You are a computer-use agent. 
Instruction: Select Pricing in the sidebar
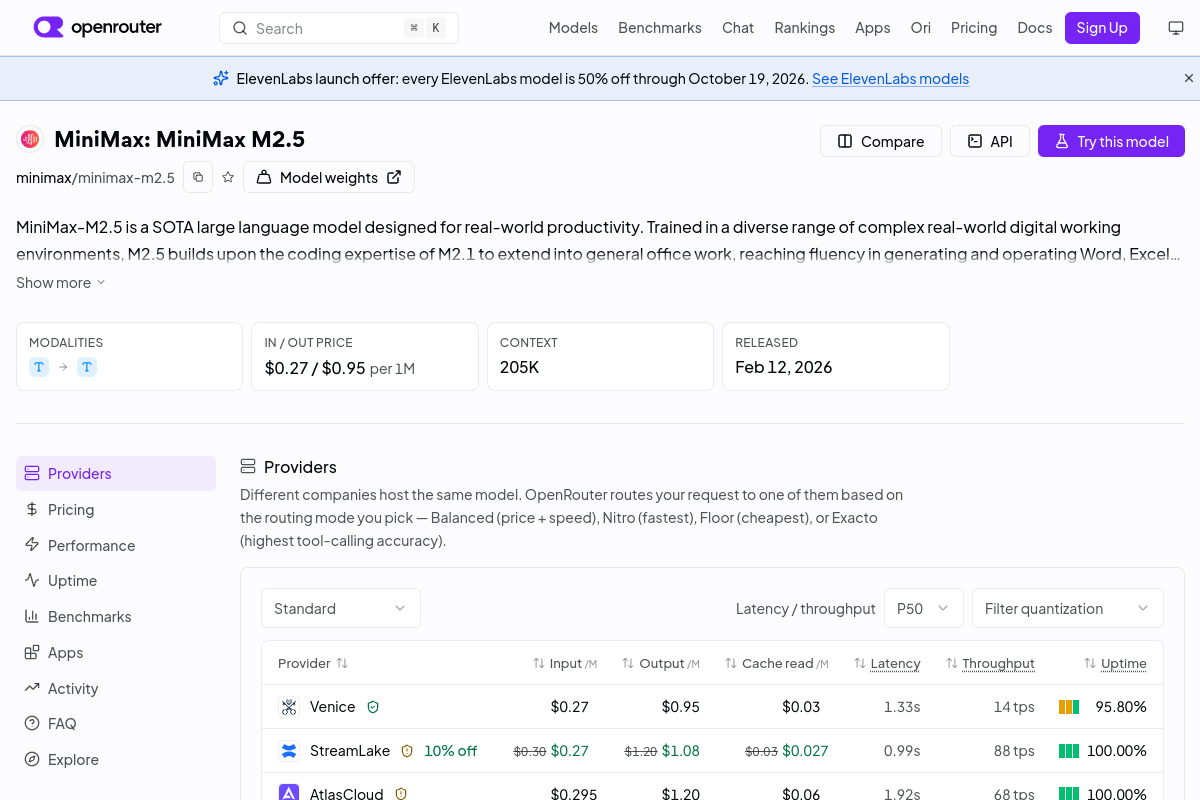[116, 510]
